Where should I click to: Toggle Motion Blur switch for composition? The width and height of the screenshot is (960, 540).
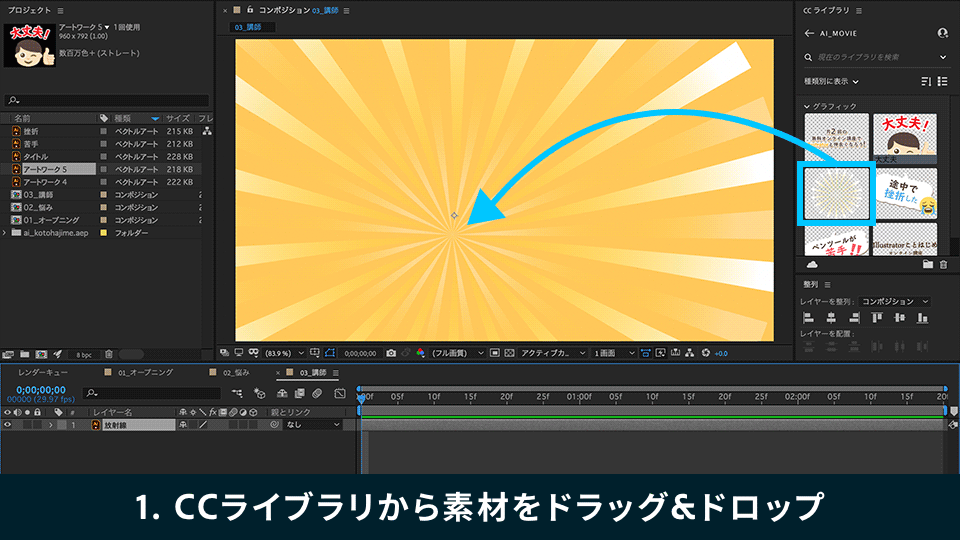pyautogui.click(x=317, y=393)
